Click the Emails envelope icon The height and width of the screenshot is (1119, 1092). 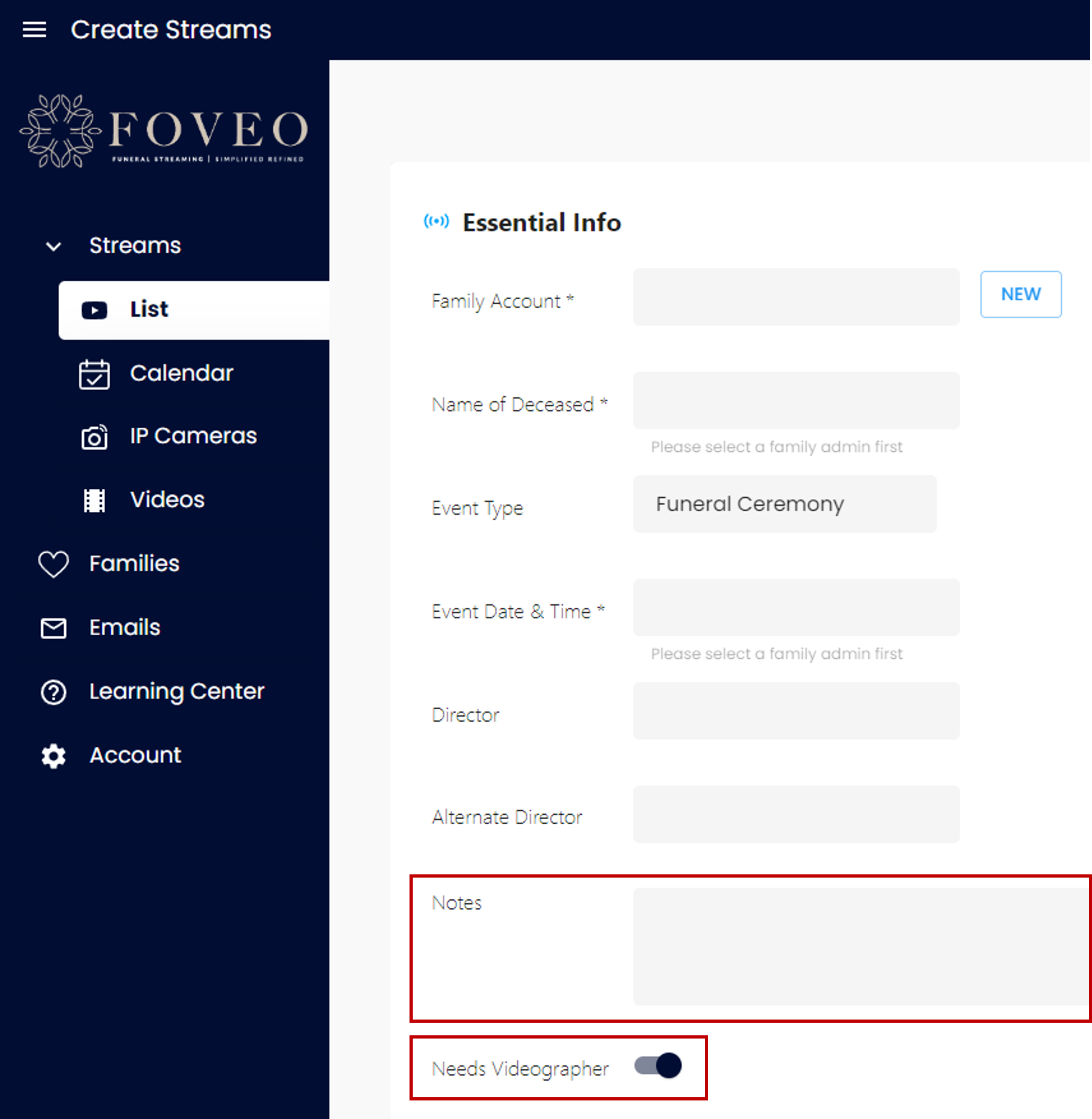53,628
